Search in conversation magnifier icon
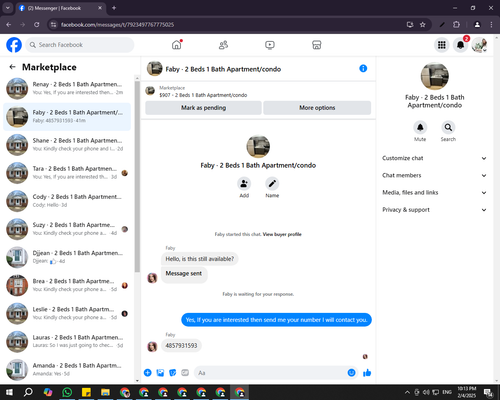The height and width of the screenshot is (400, 500). pyautogui.click(x=448, y=127)
